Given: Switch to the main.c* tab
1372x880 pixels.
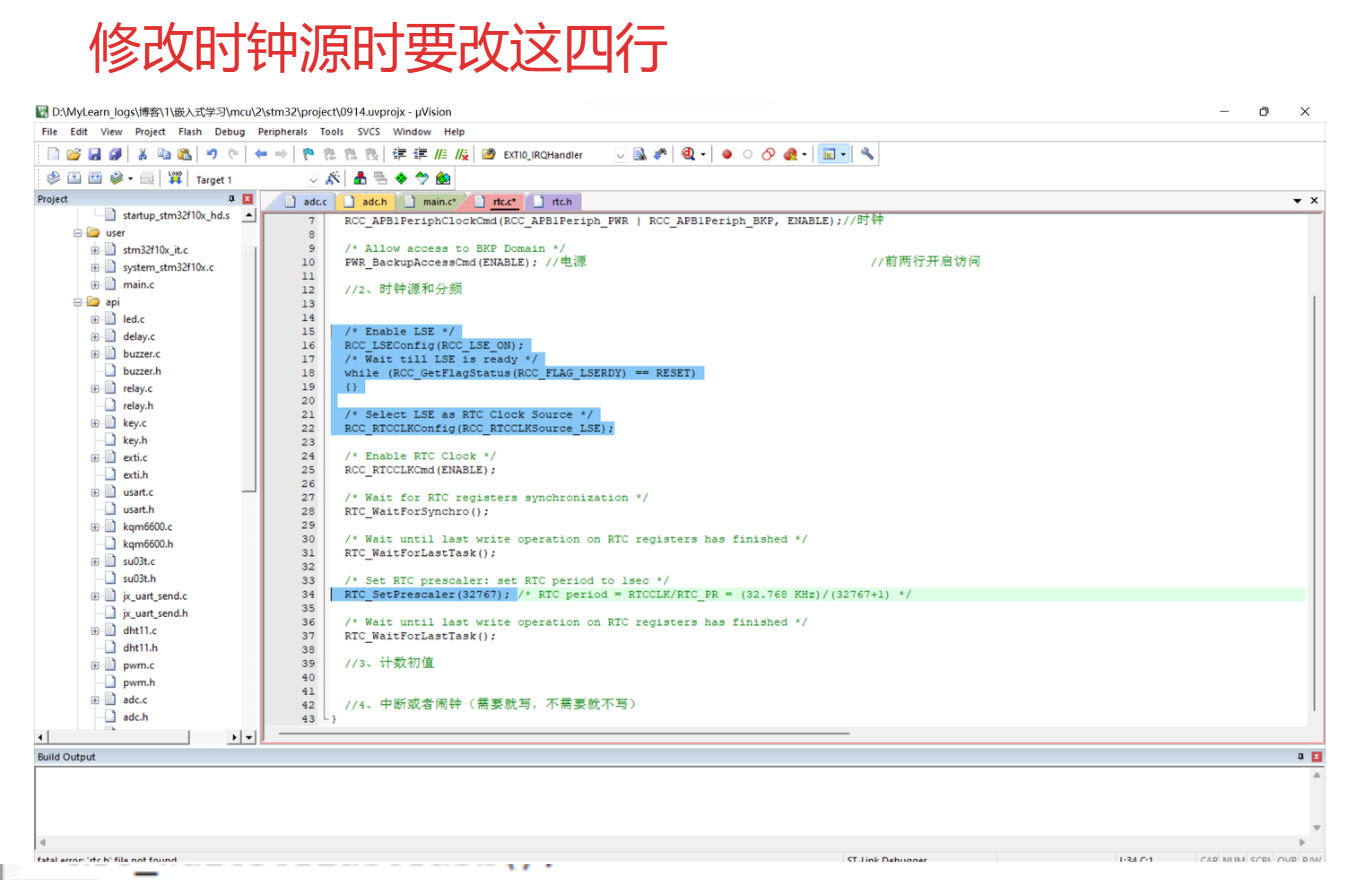Looking at the screenshot, I should 432,202.
